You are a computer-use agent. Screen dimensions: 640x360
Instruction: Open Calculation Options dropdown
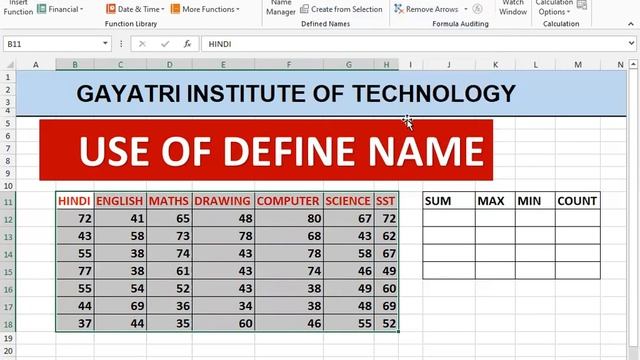554,8
